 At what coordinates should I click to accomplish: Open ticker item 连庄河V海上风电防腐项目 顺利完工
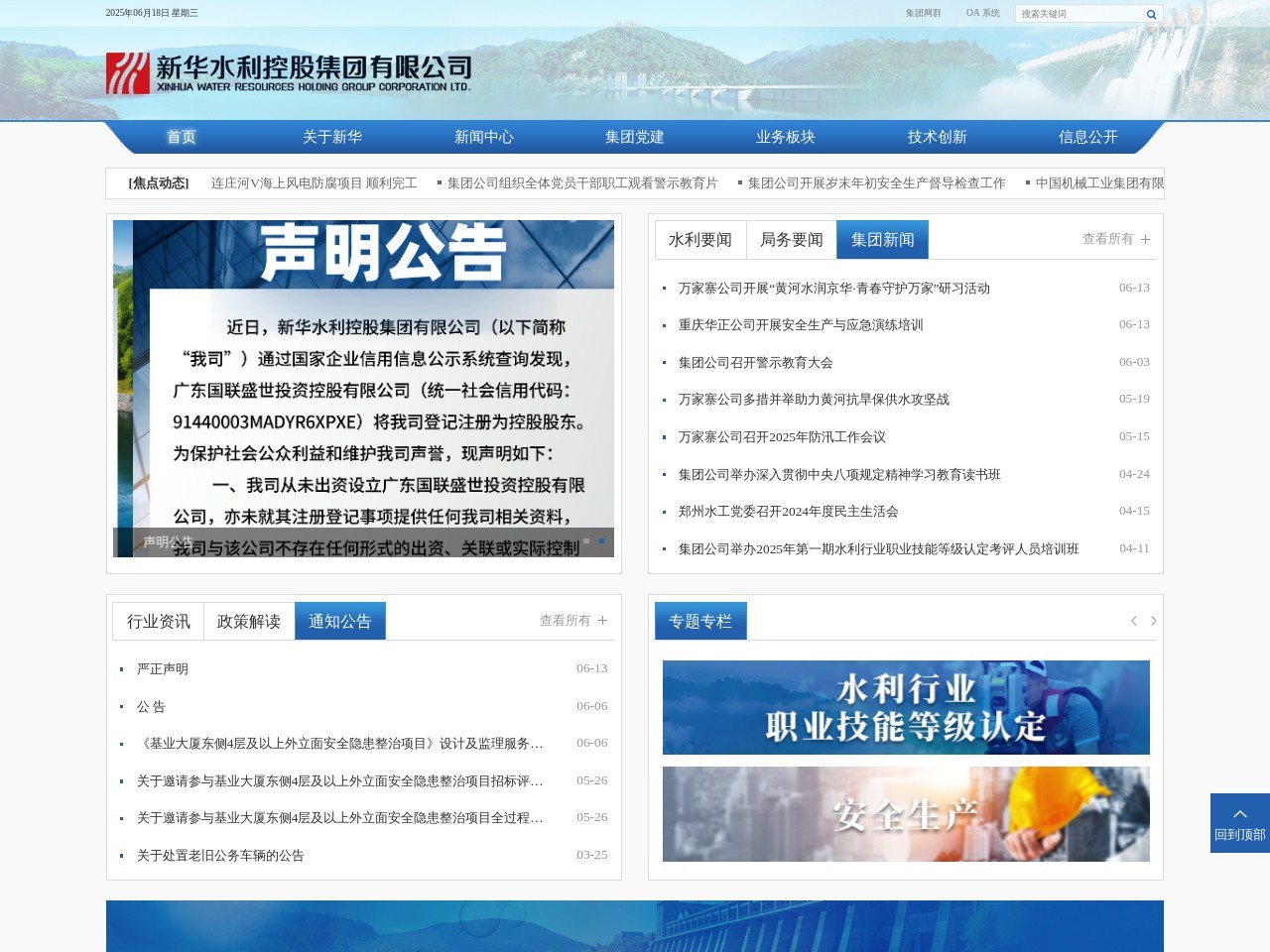(315, 183)
